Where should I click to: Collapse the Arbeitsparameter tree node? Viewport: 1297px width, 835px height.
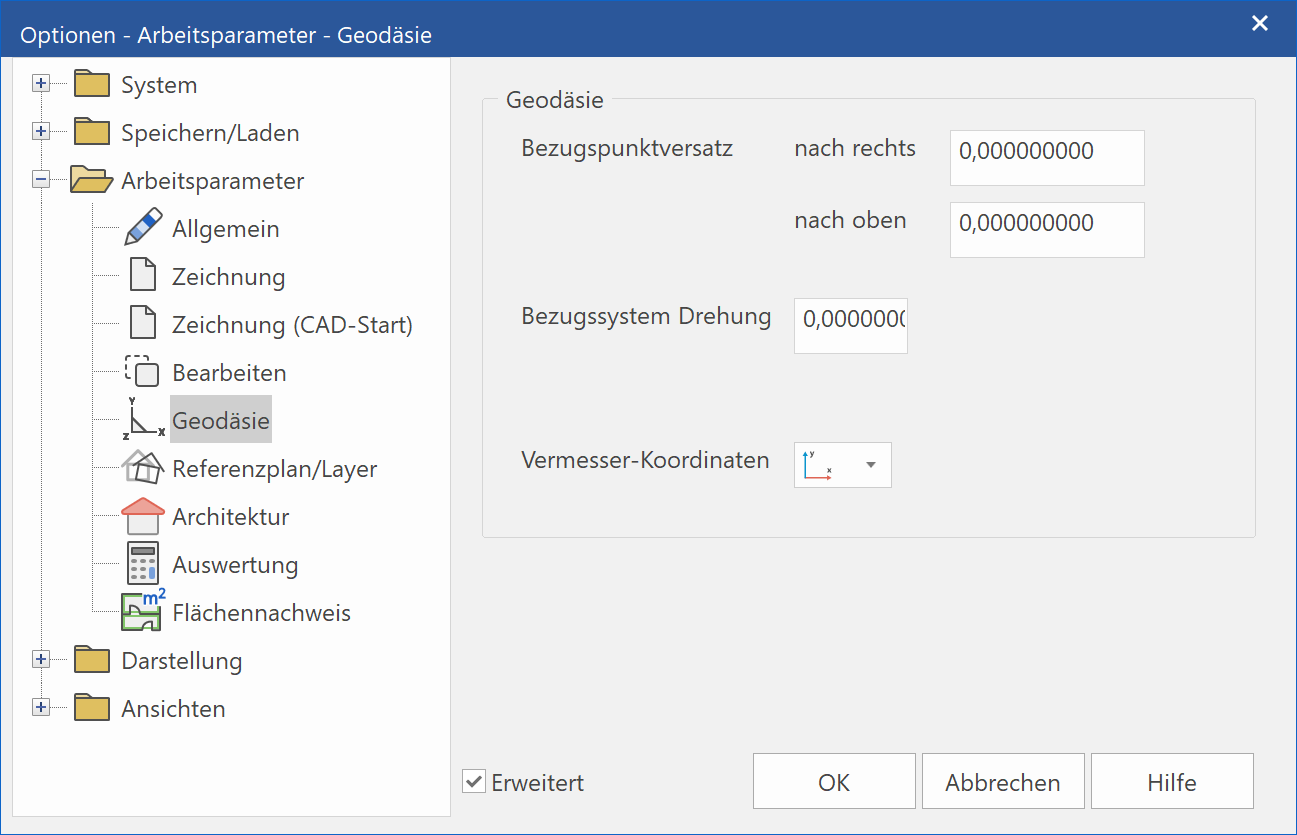coord(41,180)
